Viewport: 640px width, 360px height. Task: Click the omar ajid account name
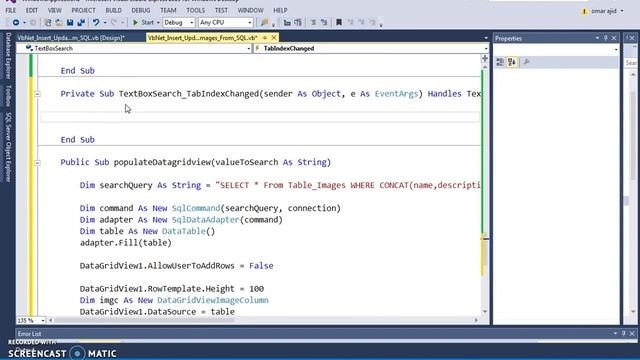[604, 11]
